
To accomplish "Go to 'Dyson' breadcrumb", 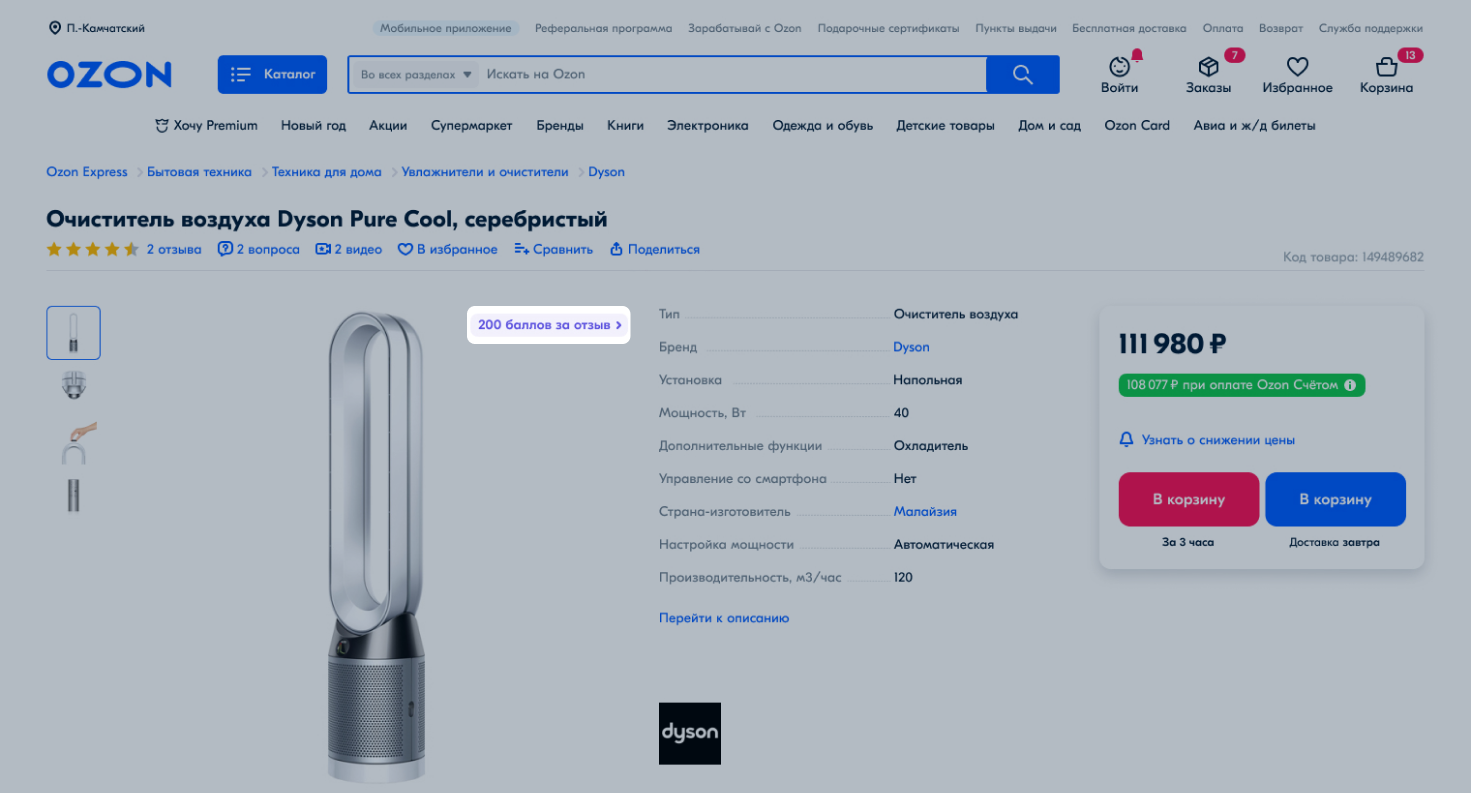I will click(x=606, y=172).
